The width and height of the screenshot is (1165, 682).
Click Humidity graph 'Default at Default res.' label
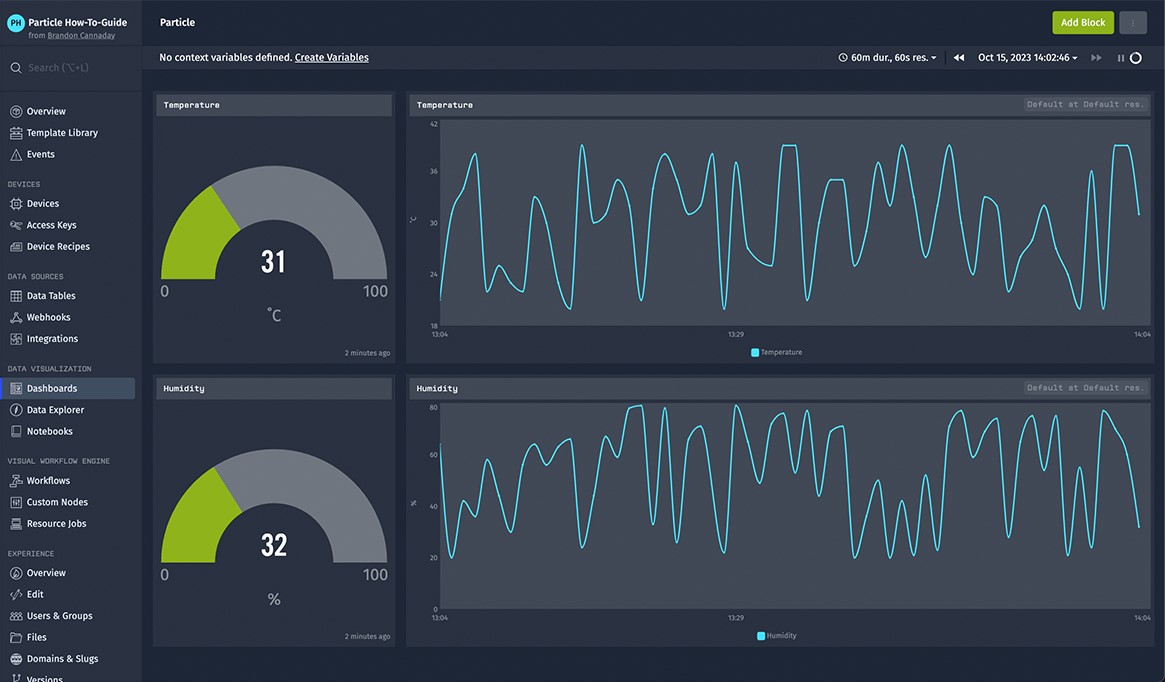coord(1085,388)
